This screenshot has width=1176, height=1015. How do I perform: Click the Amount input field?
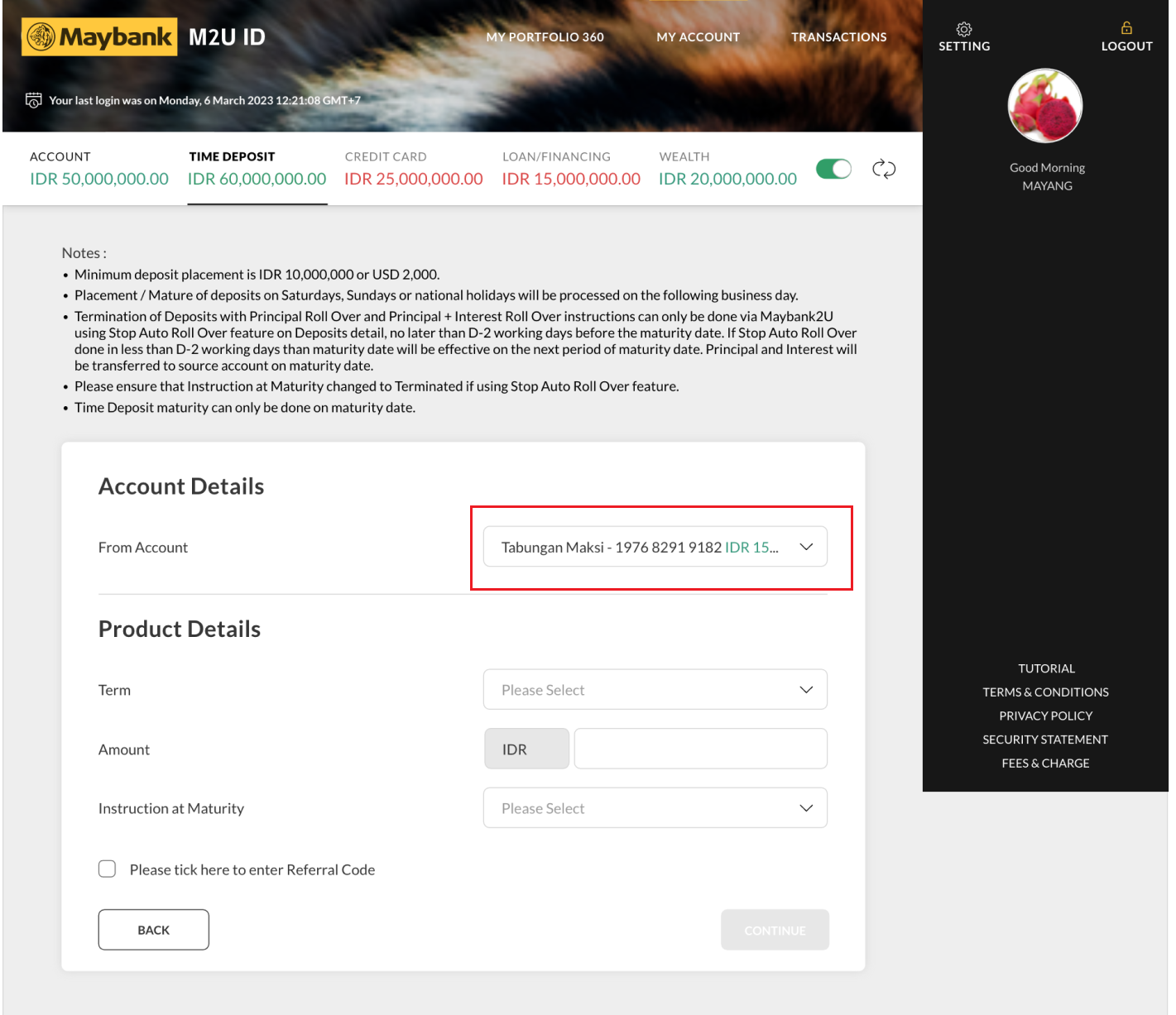[701, 749]
